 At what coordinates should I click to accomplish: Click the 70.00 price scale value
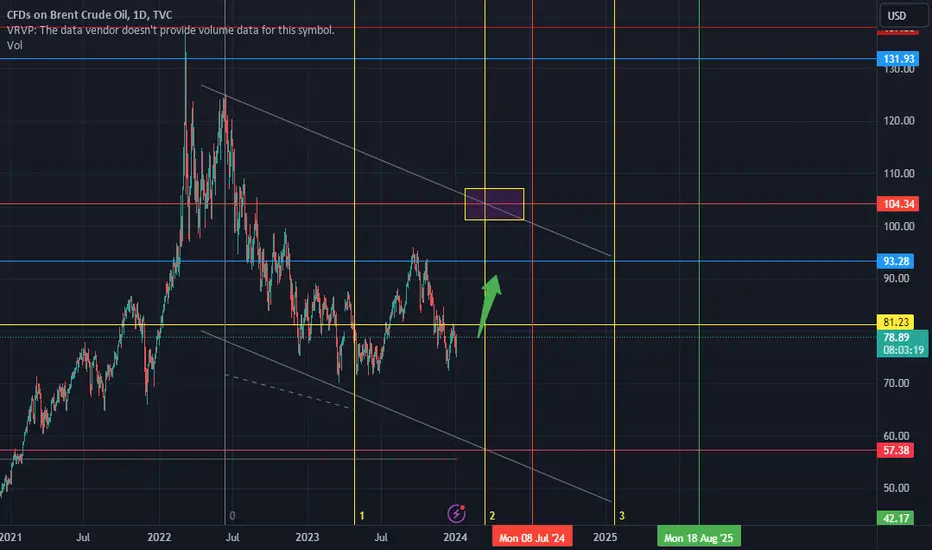pyautogui.click(x=896, y=383)
